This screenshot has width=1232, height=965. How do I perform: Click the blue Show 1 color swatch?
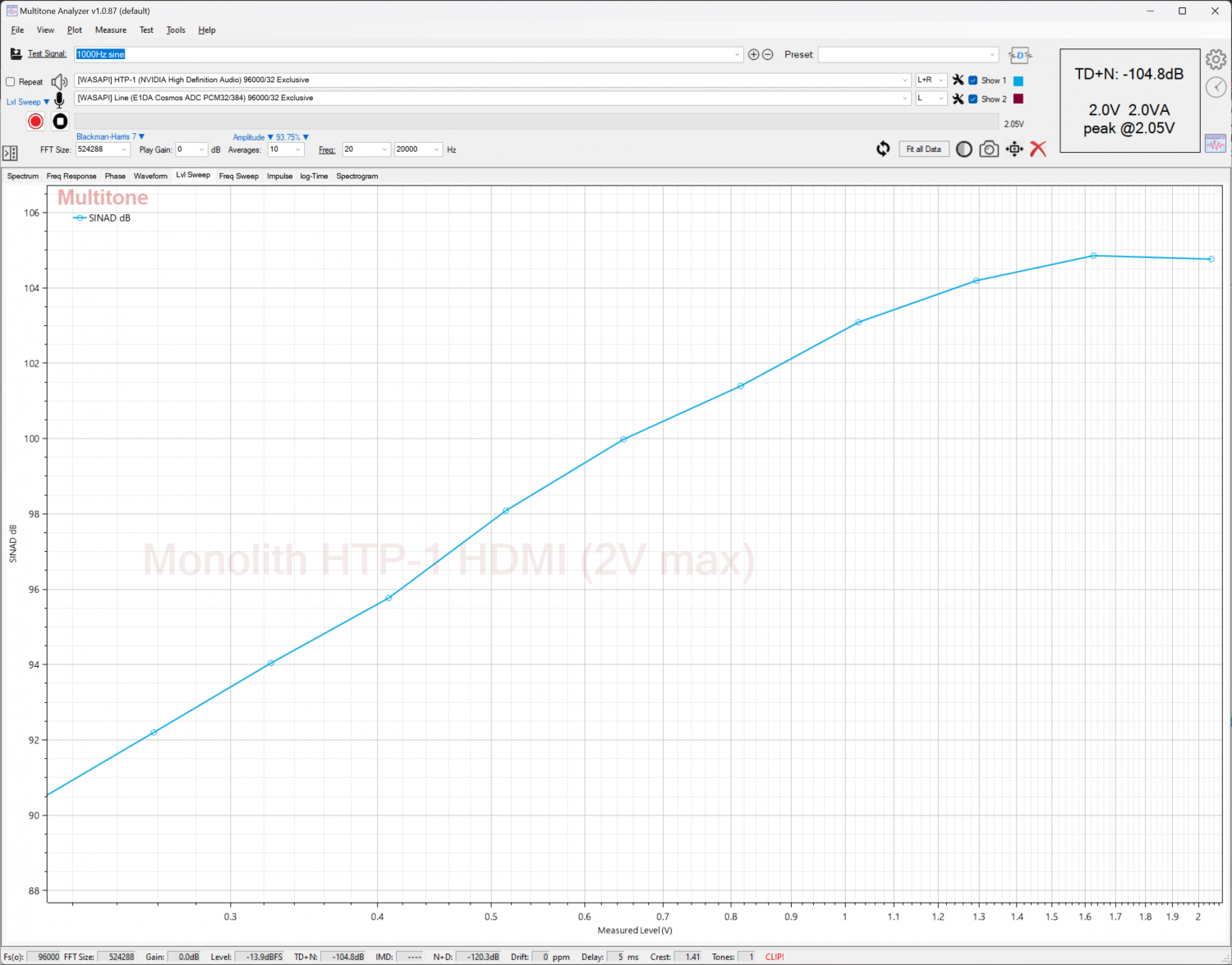tap(1018, 80)
